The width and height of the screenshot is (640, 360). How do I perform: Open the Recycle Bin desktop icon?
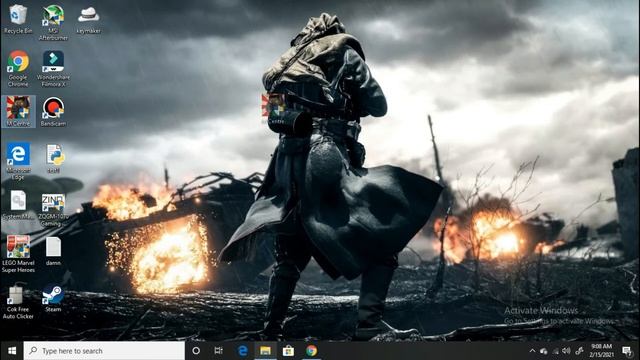(18, 19)
